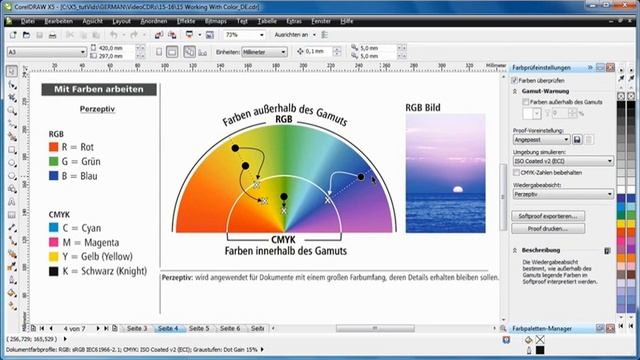Select the Polygon tool
Screen dimensions: 640x360
coord(12,176)
